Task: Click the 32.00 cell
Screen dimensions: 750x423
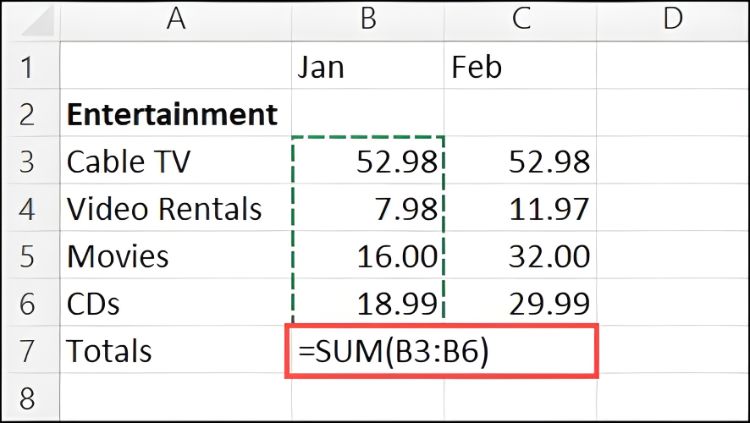Action: pos(520,255)
